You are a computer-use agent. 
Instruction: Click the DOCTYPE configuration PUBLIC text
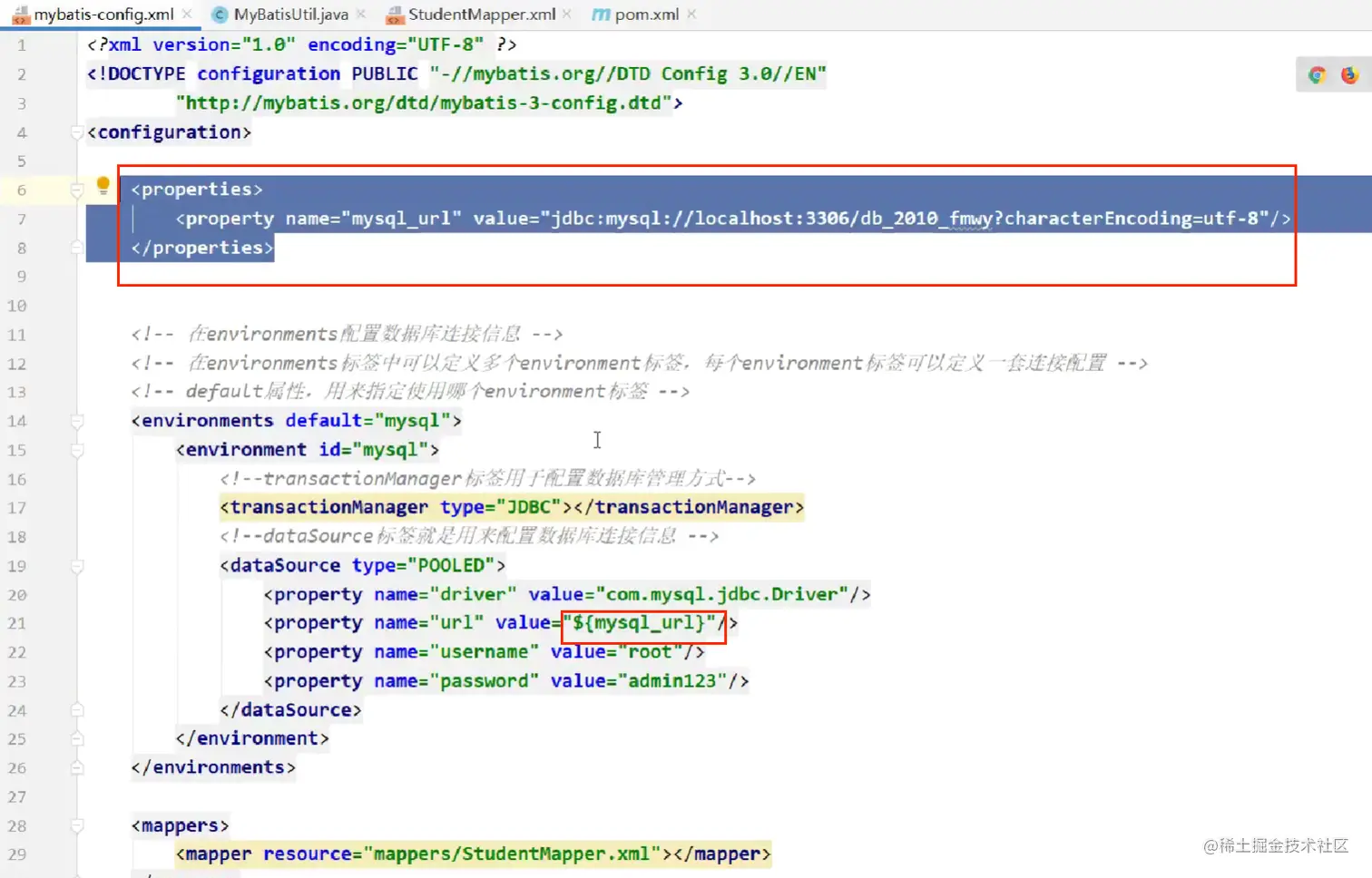(252, 73)
